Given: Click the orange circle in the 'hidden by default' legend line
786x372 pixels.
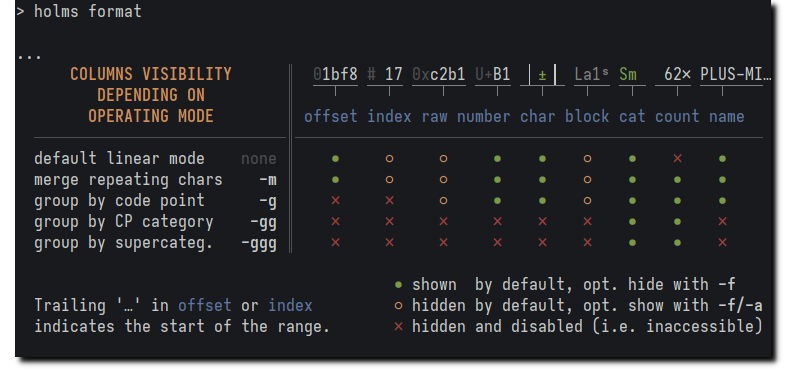Looking at the screenshot, I should point(399,306).
